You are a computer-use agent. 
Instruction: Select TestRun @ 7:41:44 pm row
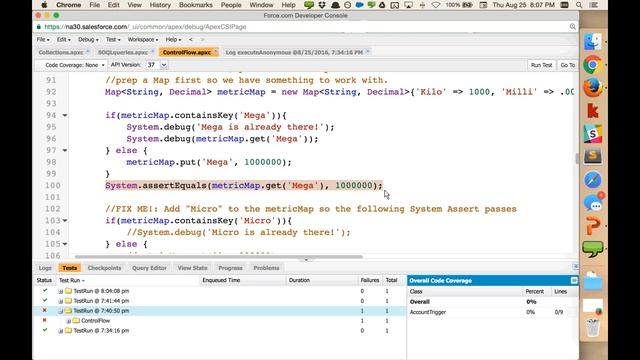[220, 301]
